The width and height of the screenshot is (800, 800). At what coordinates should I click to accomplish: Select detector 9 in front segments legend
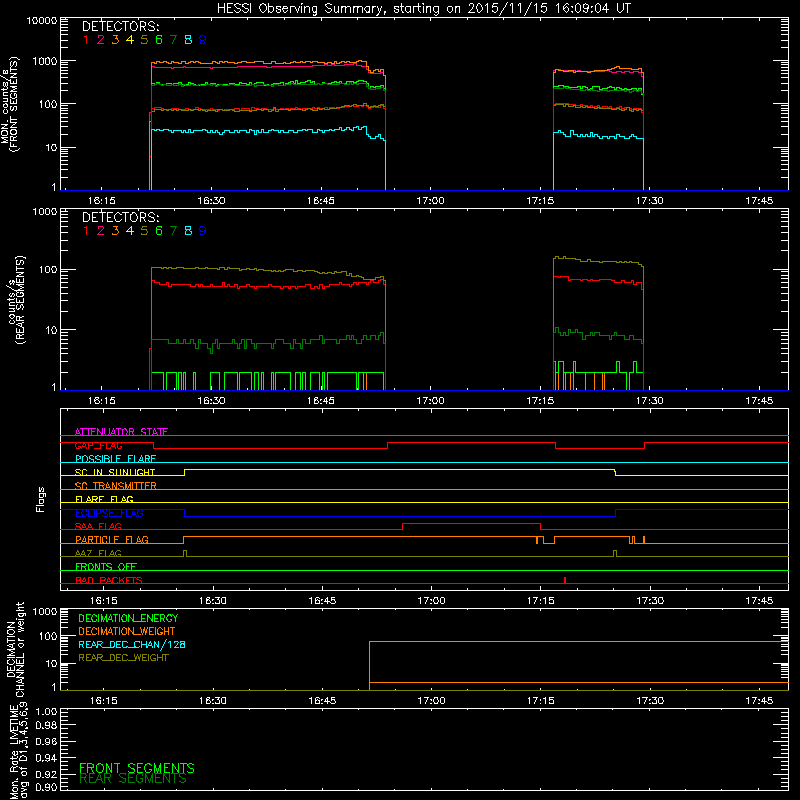(x=203, y=40)
